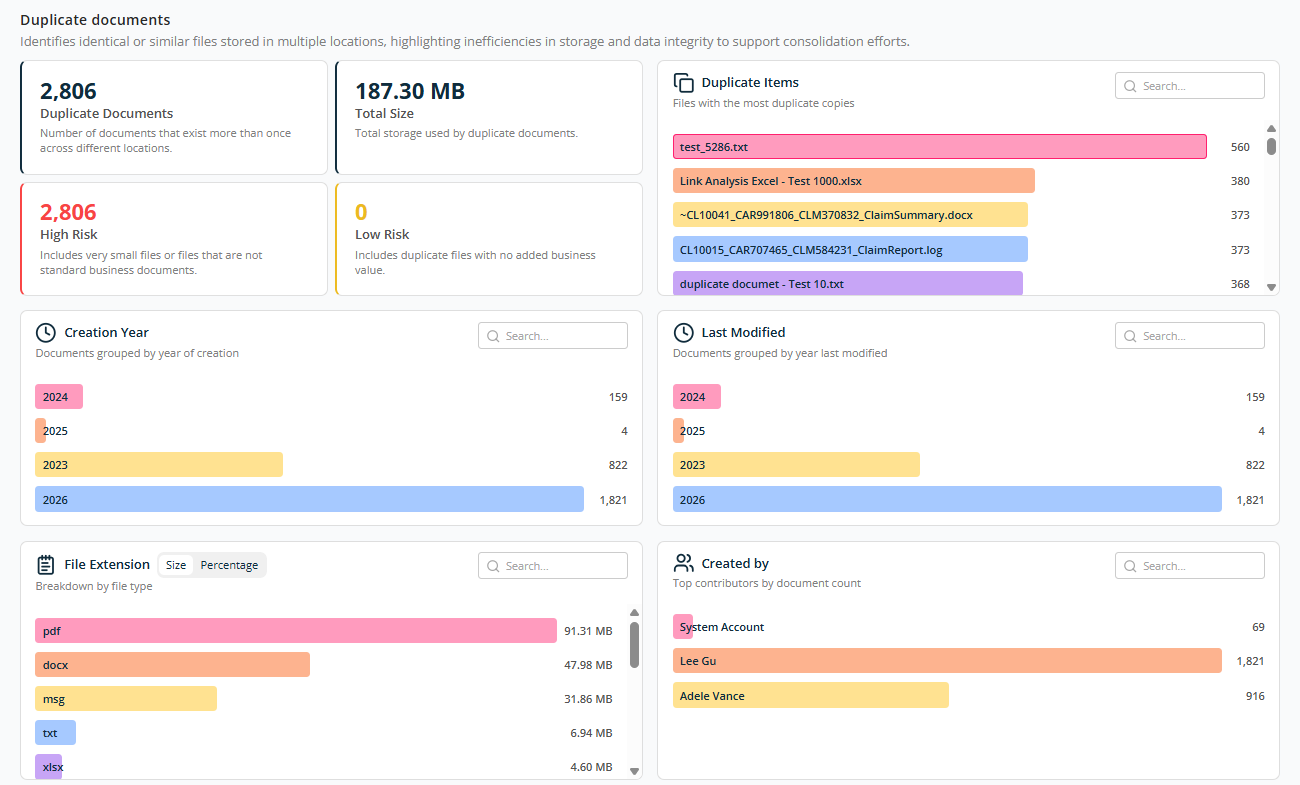This screenshot has width=1300, height=785.
Task: Select the 2026 bar in Last Modified
Action: click(x=947, y=499)
